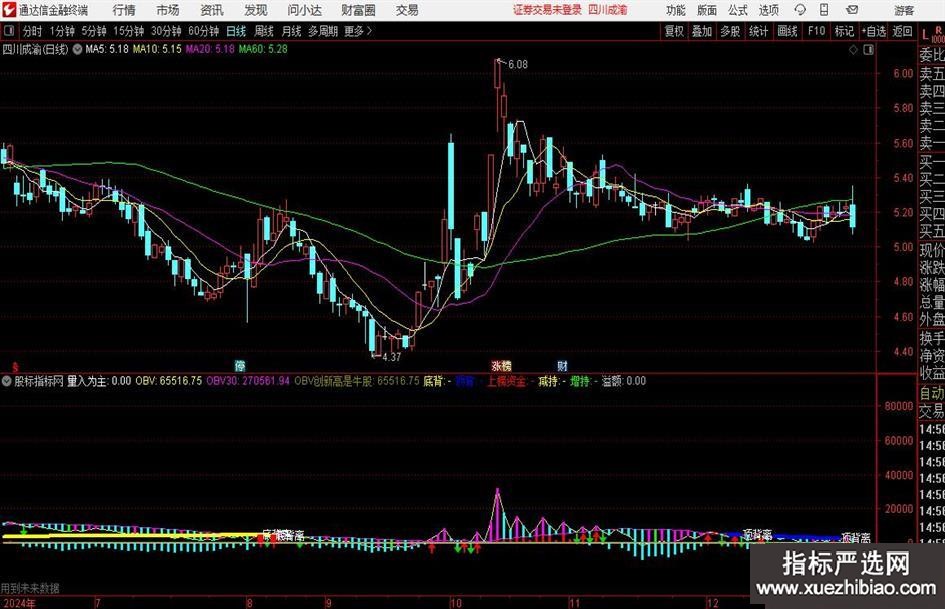
Task: Open the 公式 formula menu
Action: pos(738,10)
